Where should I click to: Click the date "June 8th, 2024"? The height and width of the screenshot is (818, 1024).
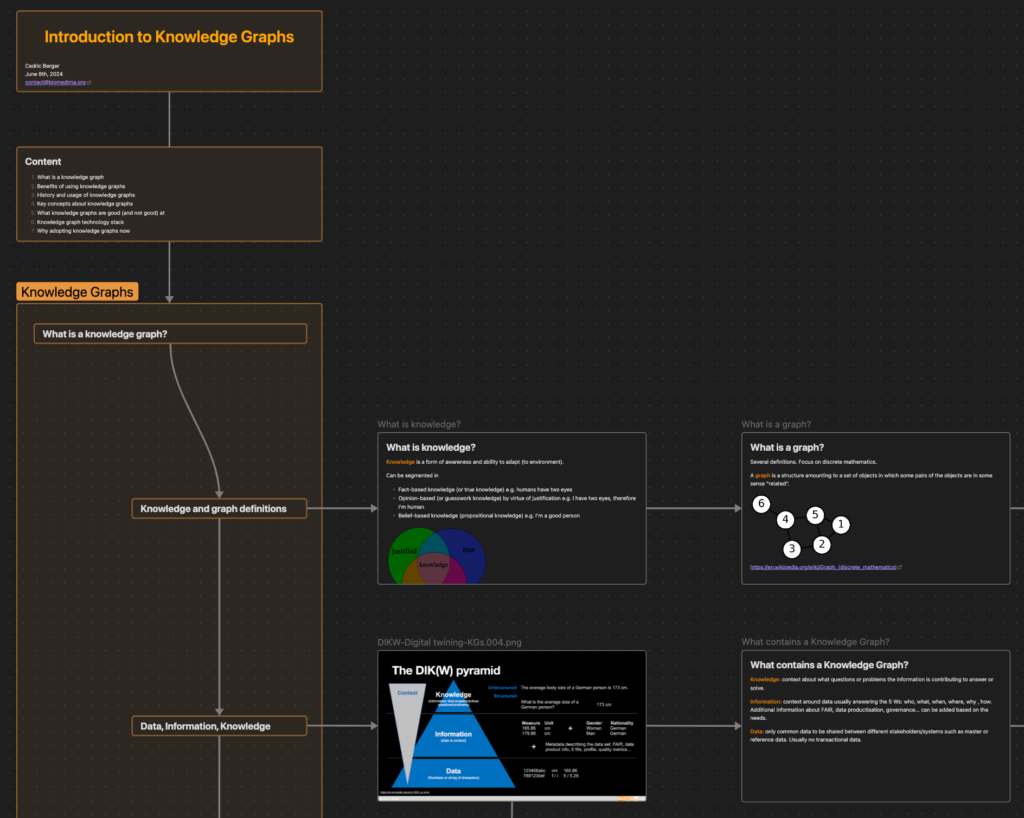point(44,74)
